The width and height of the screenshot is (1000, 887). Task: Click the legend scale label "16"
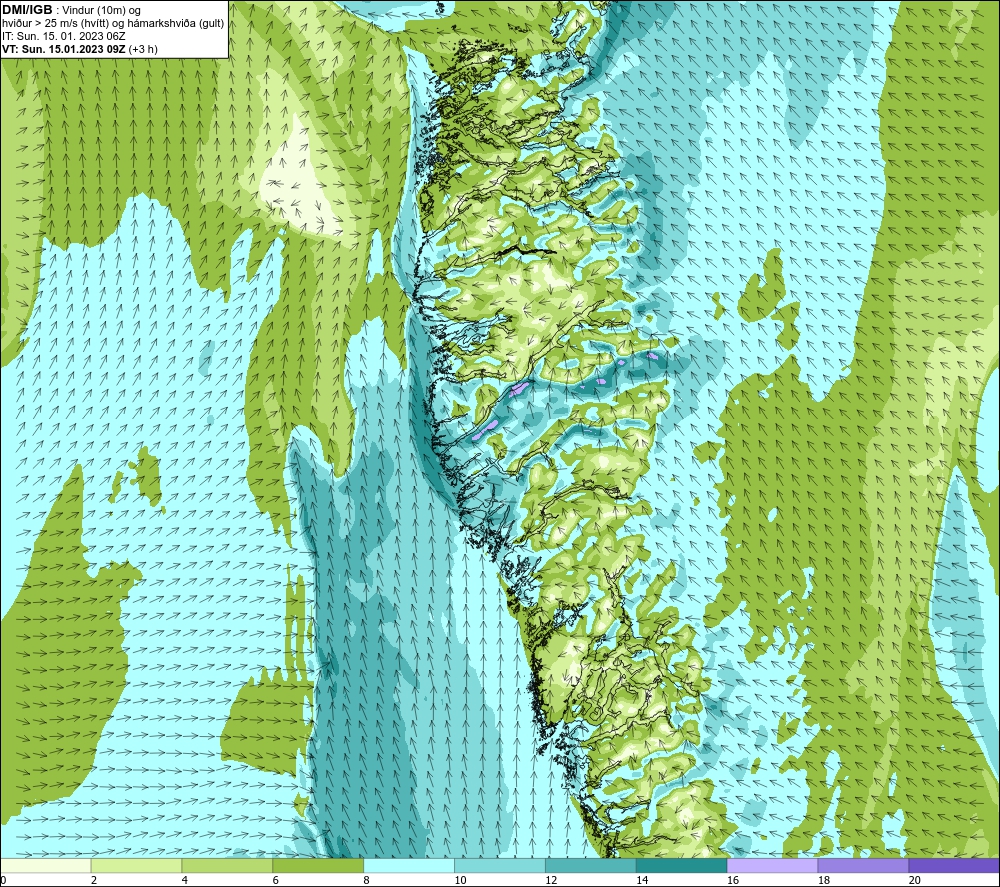733,880
